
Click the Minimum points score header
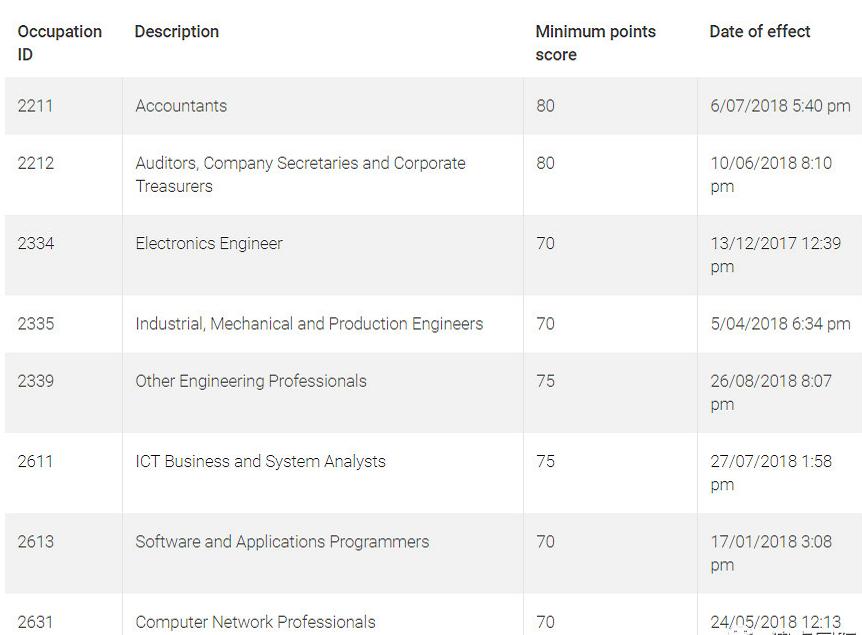pyautogui.click(x=595, y=43)
